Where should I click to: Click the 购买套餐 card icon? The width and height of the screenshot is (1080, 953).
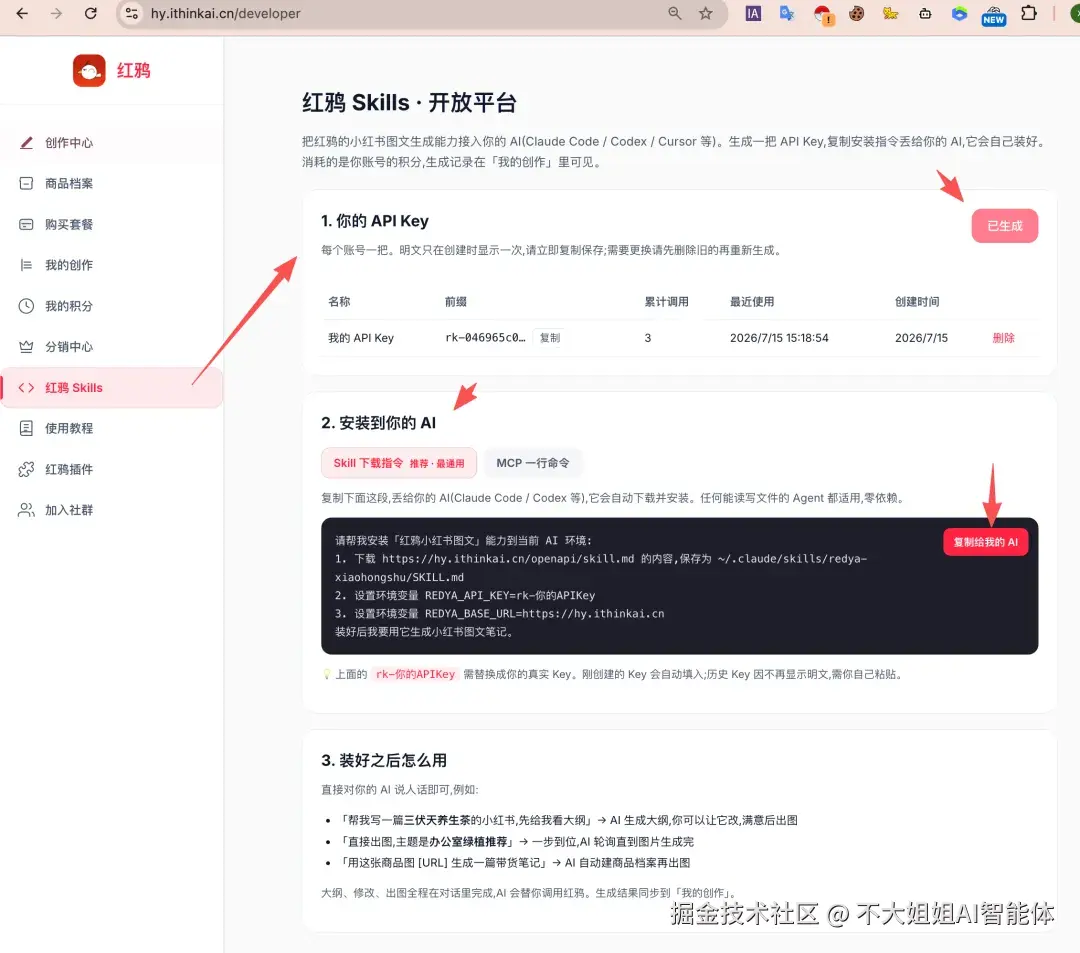(x=26, y=224)
